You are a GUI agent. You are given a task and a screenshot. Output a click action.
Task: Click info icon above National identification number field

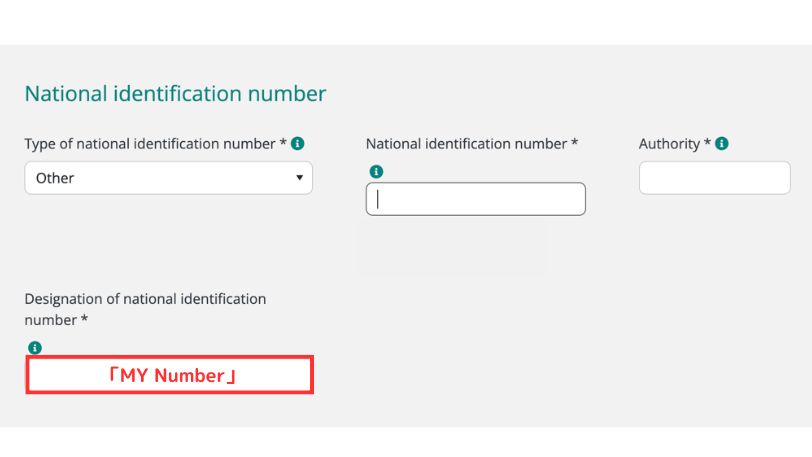pos(376,171)
